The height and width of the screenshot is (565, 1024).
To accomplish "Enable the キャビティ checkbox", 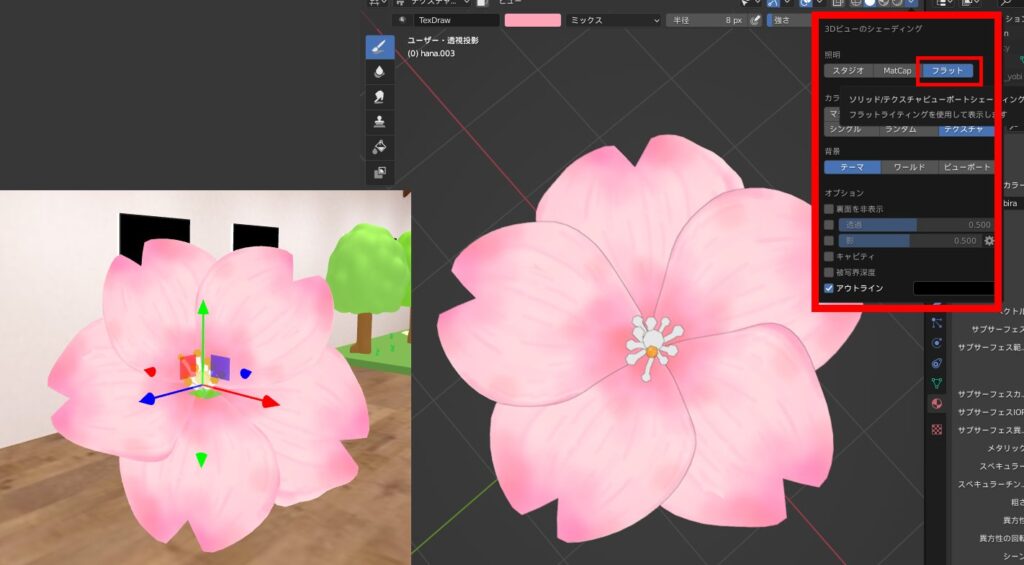I will pyautogui.click(x=829, y=256).
